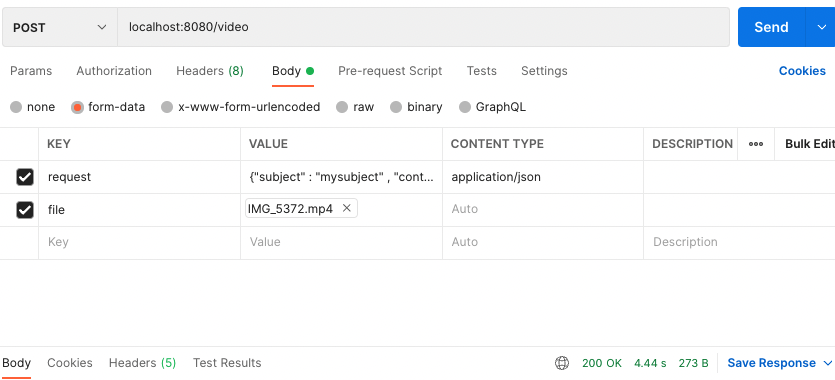Select the form-data radio button
This screenshot has width=835, height=380.
pos(77,107)
